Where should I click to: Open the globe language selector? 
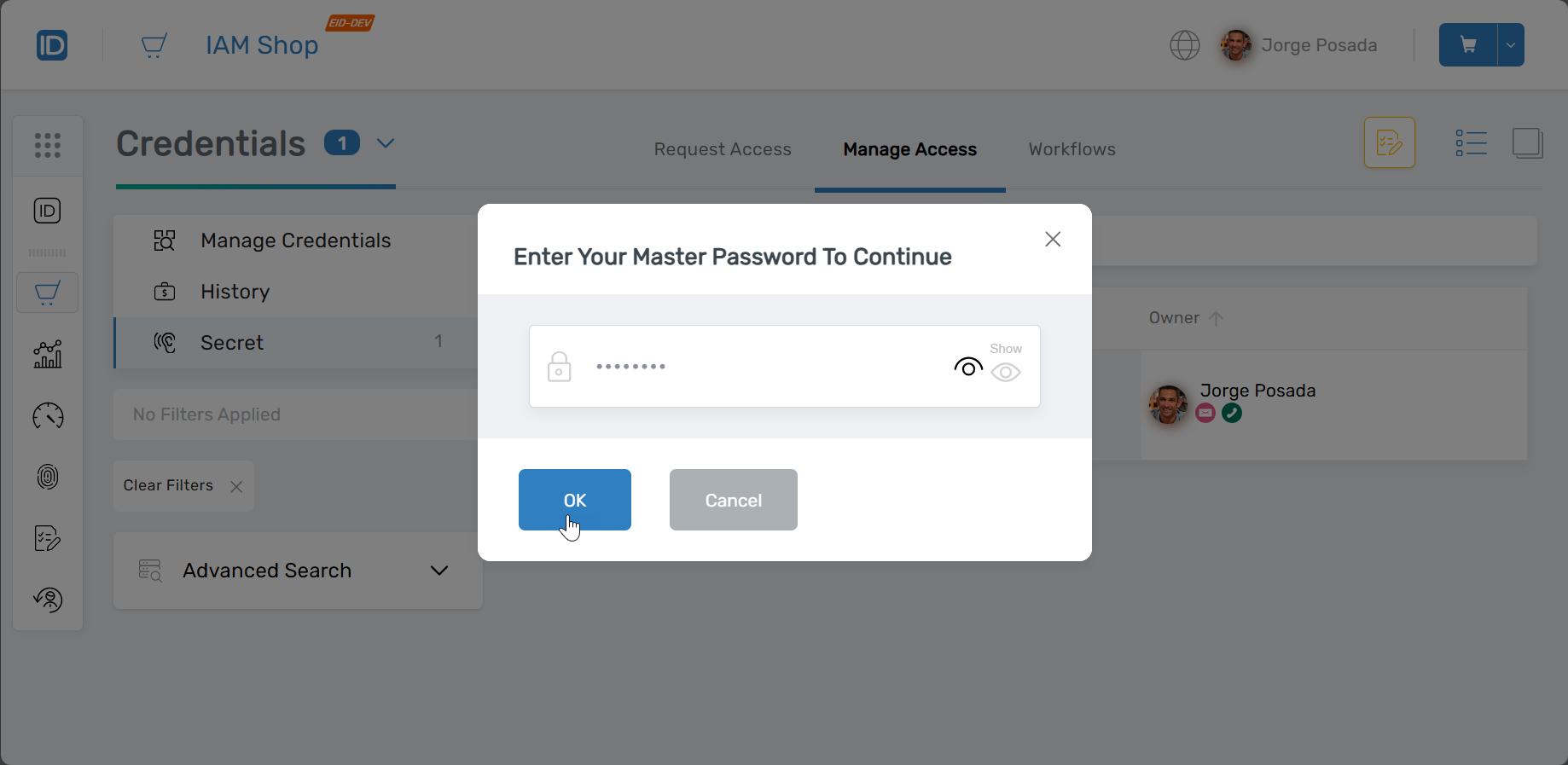click(x=1184, y=45)
